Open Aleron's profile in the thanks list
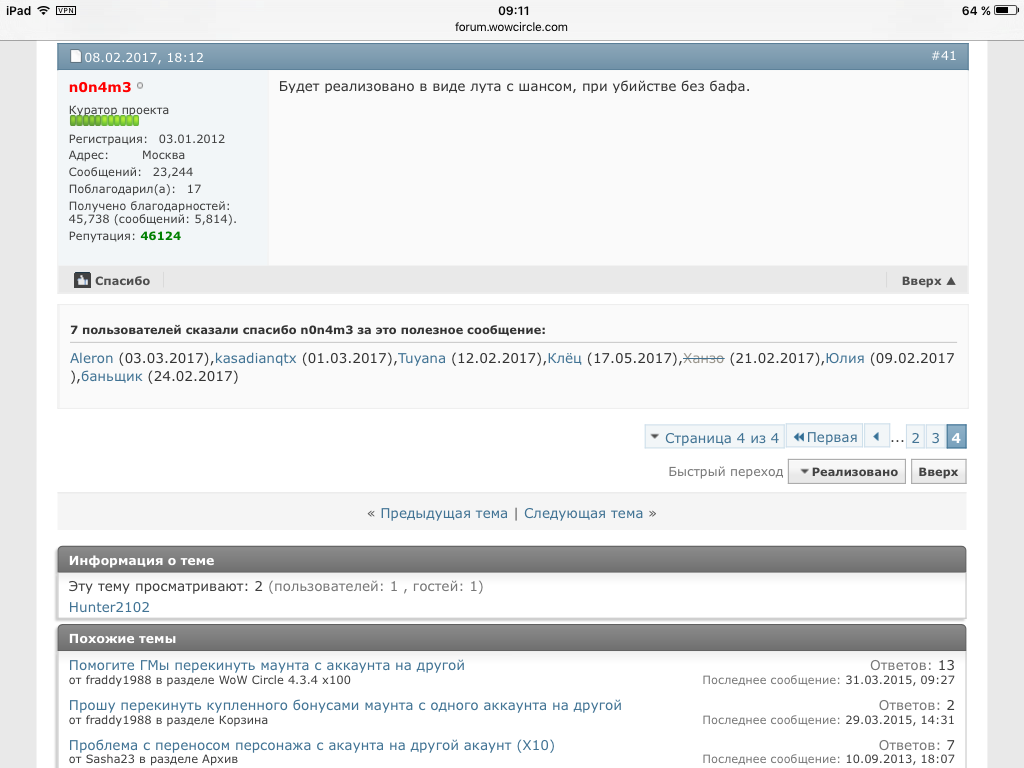This screenshot has height=768, width=1024. tap(92, 358)
